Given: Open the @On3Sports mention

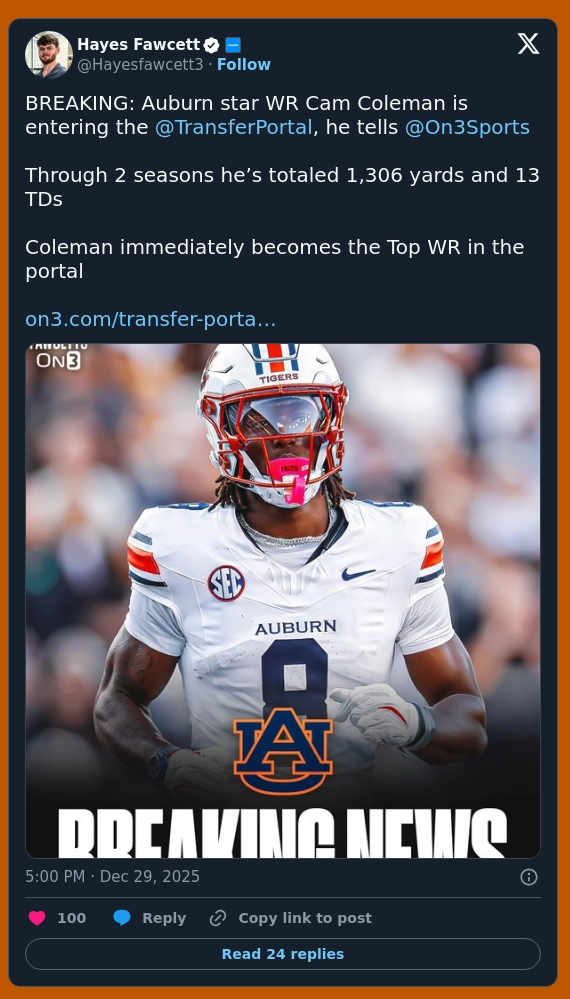Looking at the screenshot, I should click(x=467, y=127).
